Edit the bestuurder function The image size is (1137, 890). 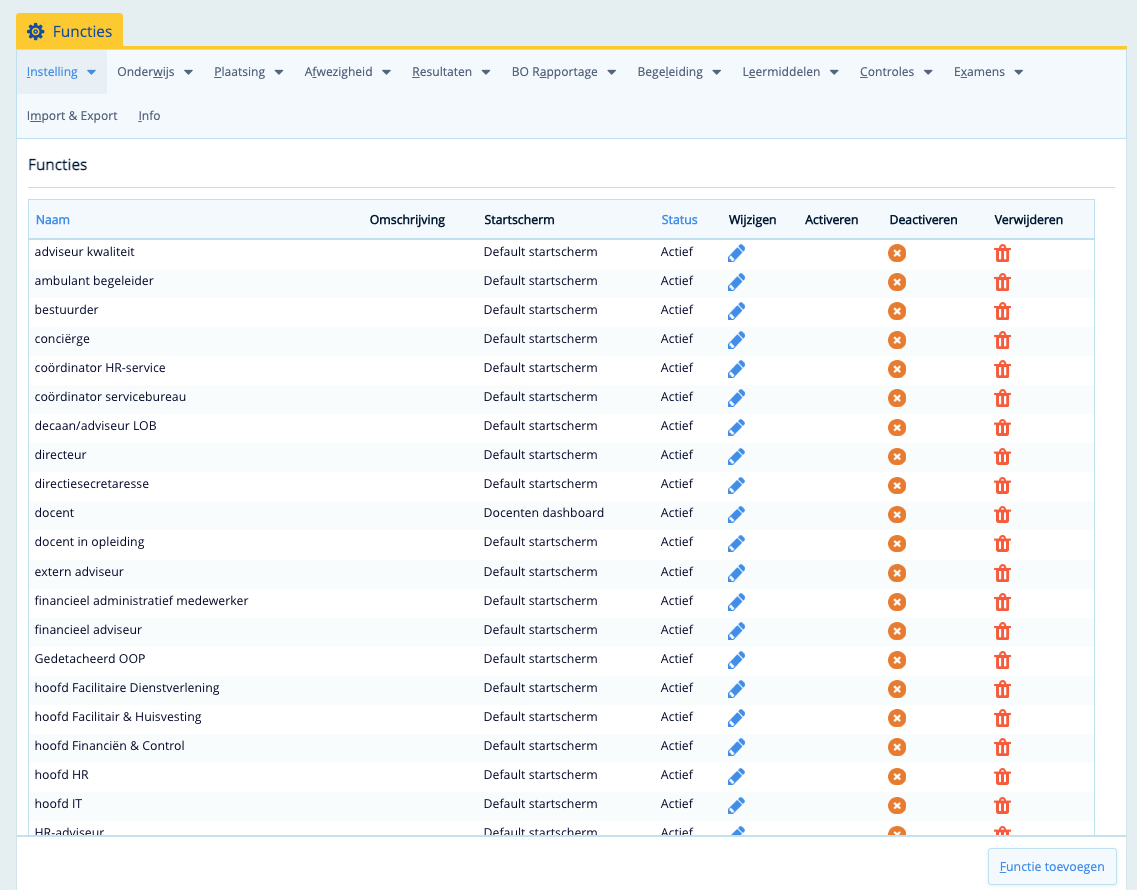736,311
